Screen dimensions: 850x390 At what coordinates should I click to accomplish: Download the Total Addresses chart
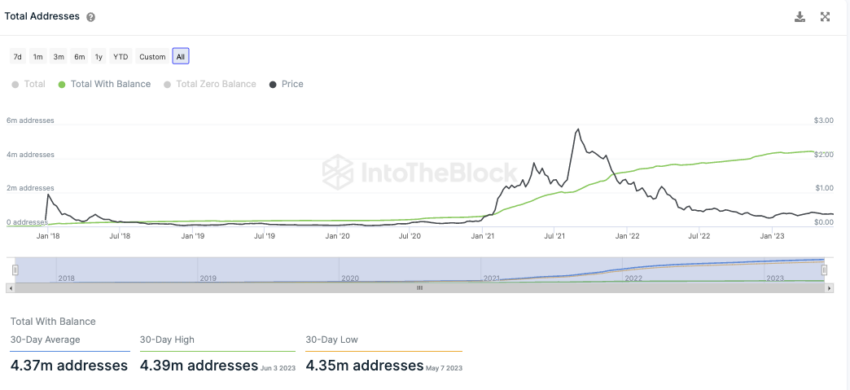click(800, 17)
